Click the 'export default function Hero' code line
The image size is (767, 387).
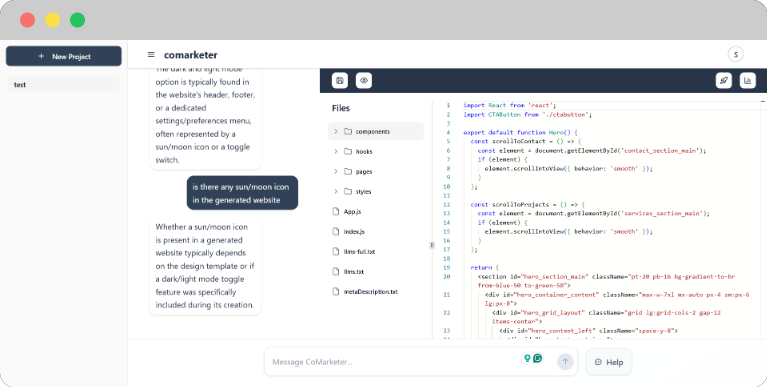(520, 132)
